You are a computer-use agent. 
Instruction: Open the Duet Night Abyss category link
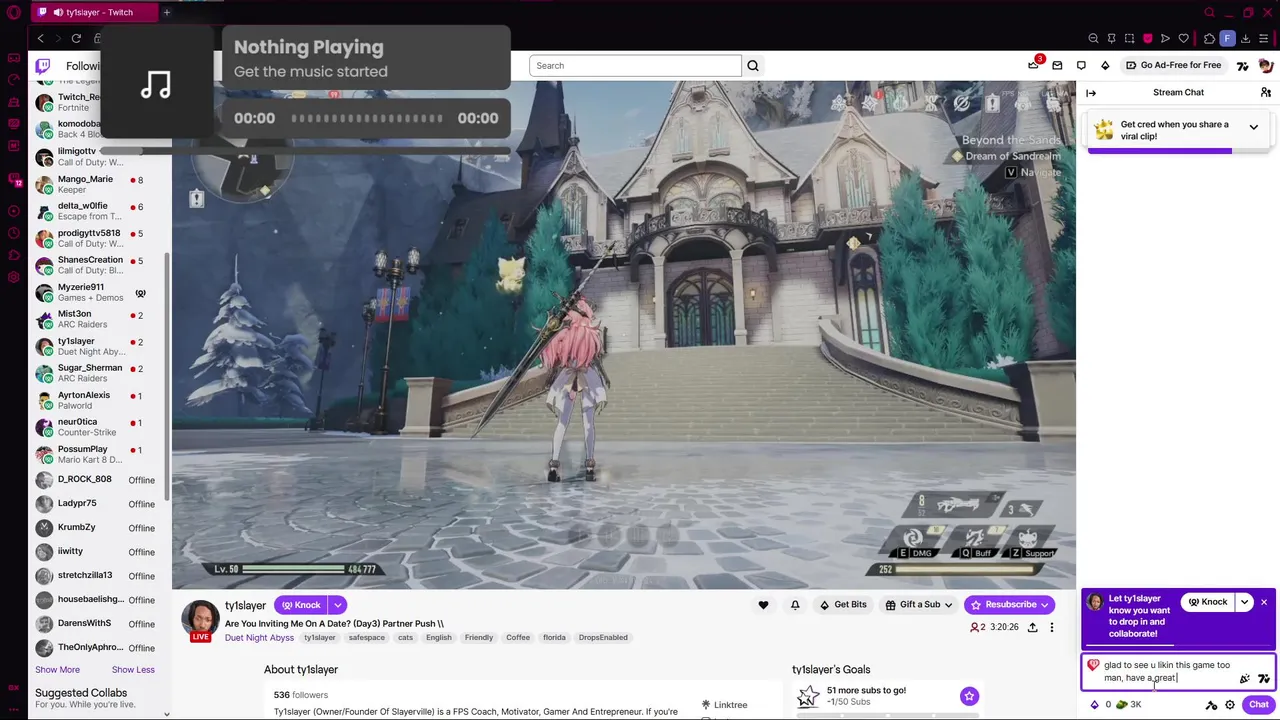(259, 637)
